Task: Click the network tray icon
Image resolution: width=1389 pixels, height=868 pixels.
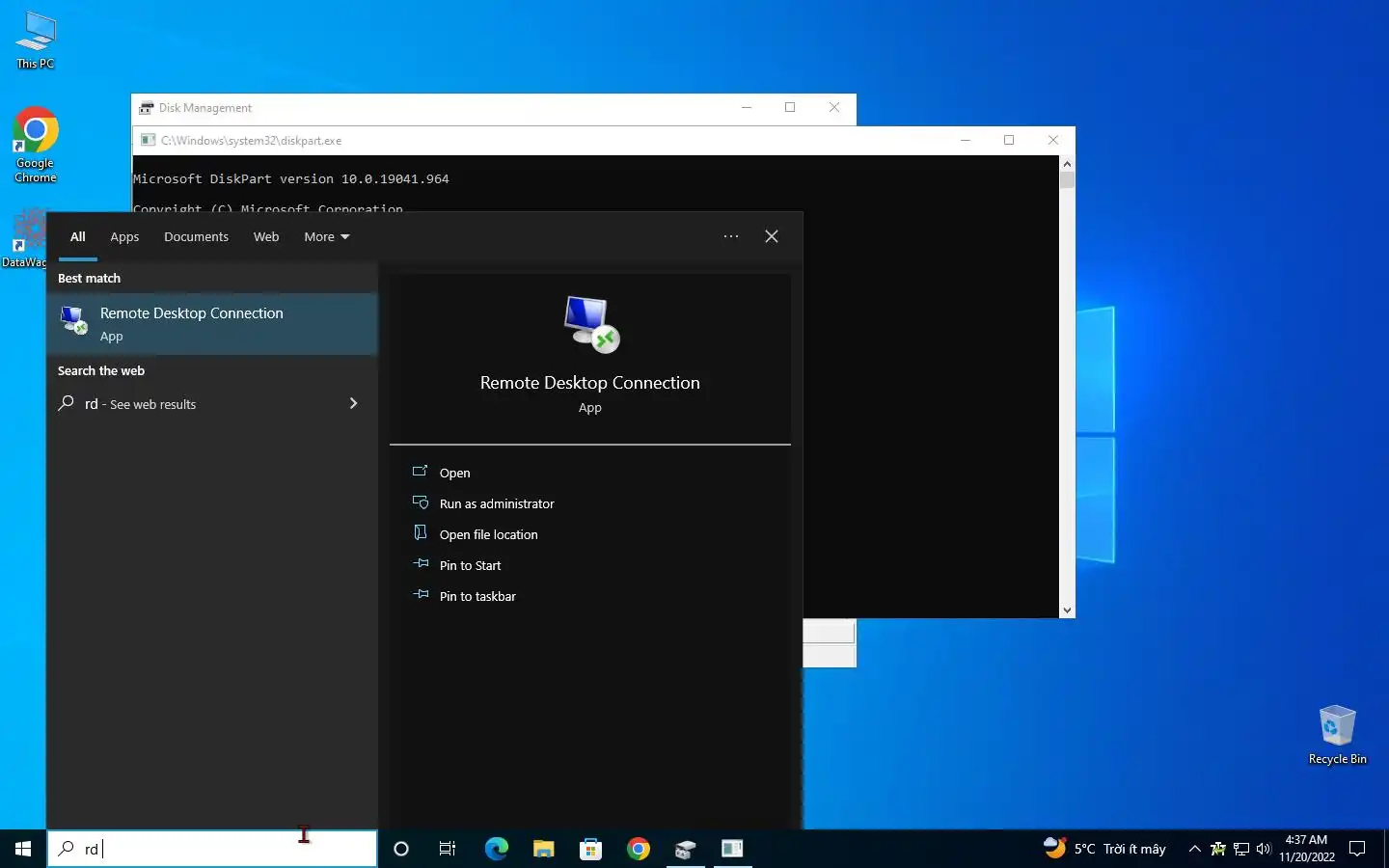Action: [x=1241, y=849]
